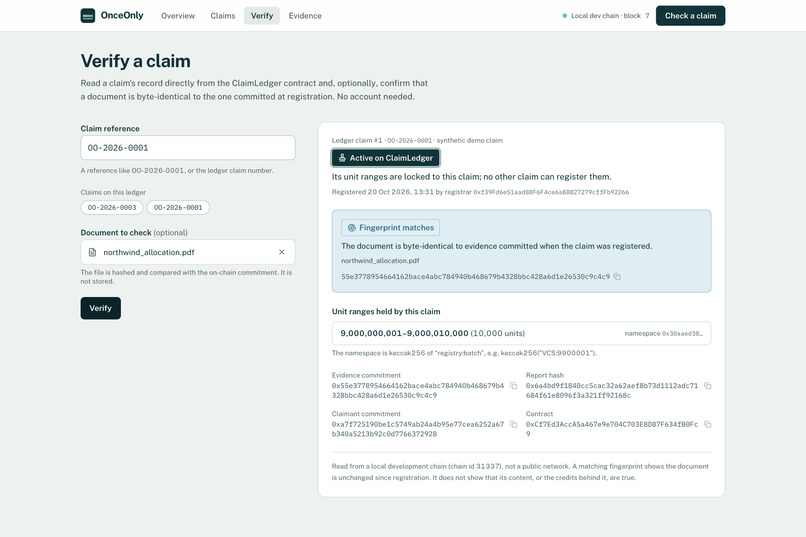Click the namespace 0x30aaed38 label

[664, 334]
